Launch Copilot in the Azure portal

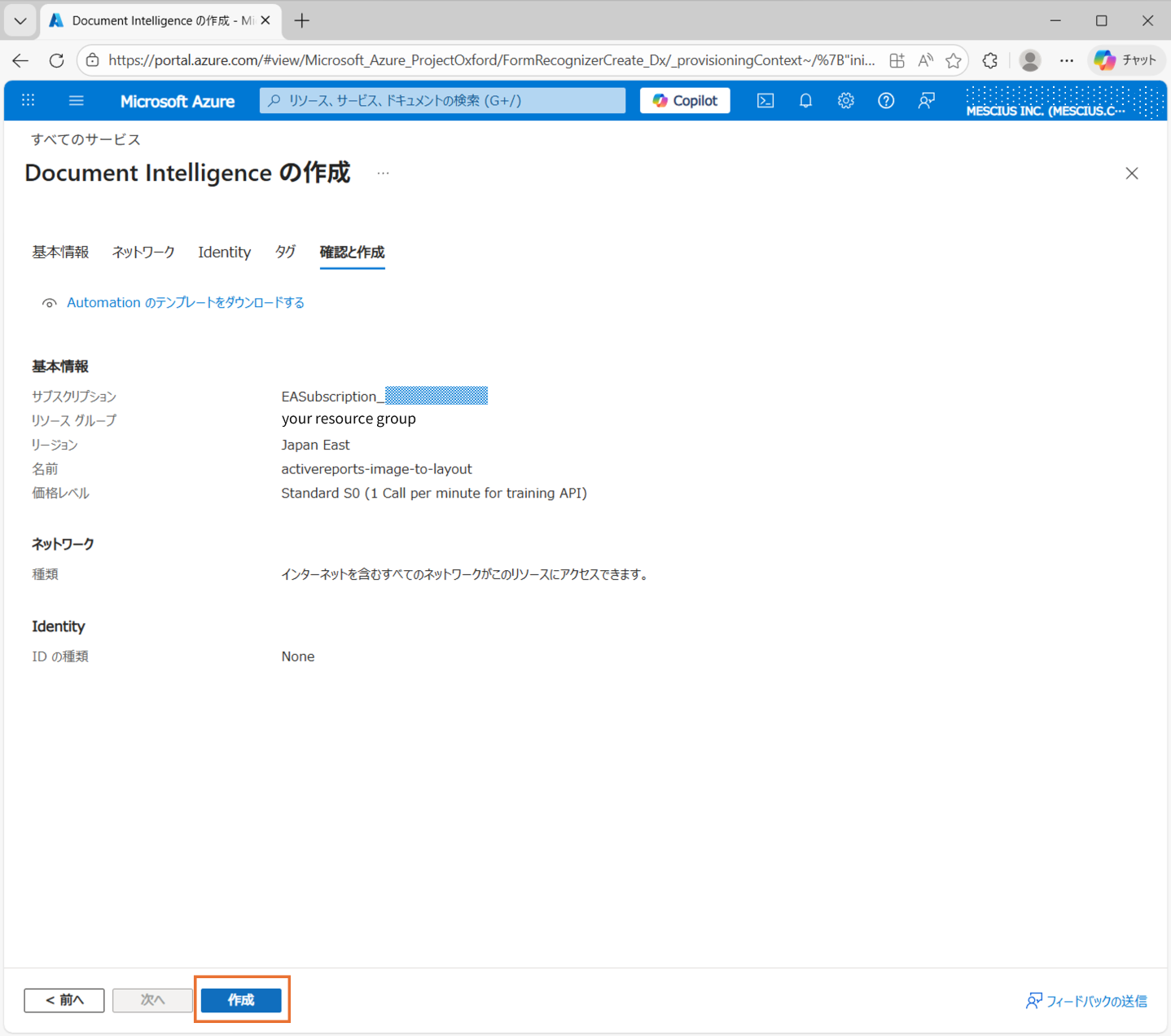[x=684, y=100]
